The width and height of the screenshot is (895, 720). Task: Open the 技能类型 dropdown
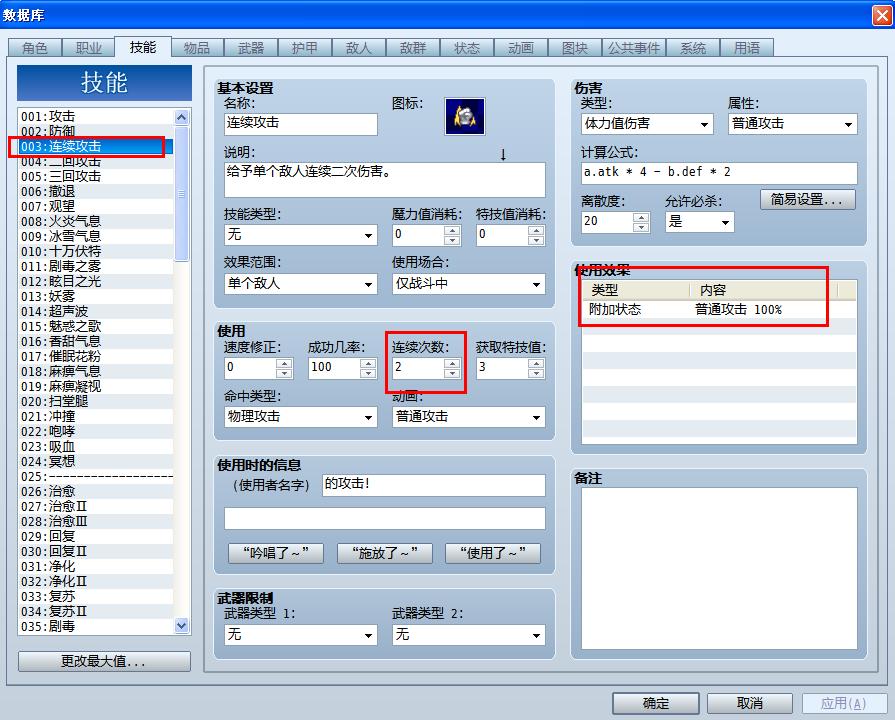point(301,235)
